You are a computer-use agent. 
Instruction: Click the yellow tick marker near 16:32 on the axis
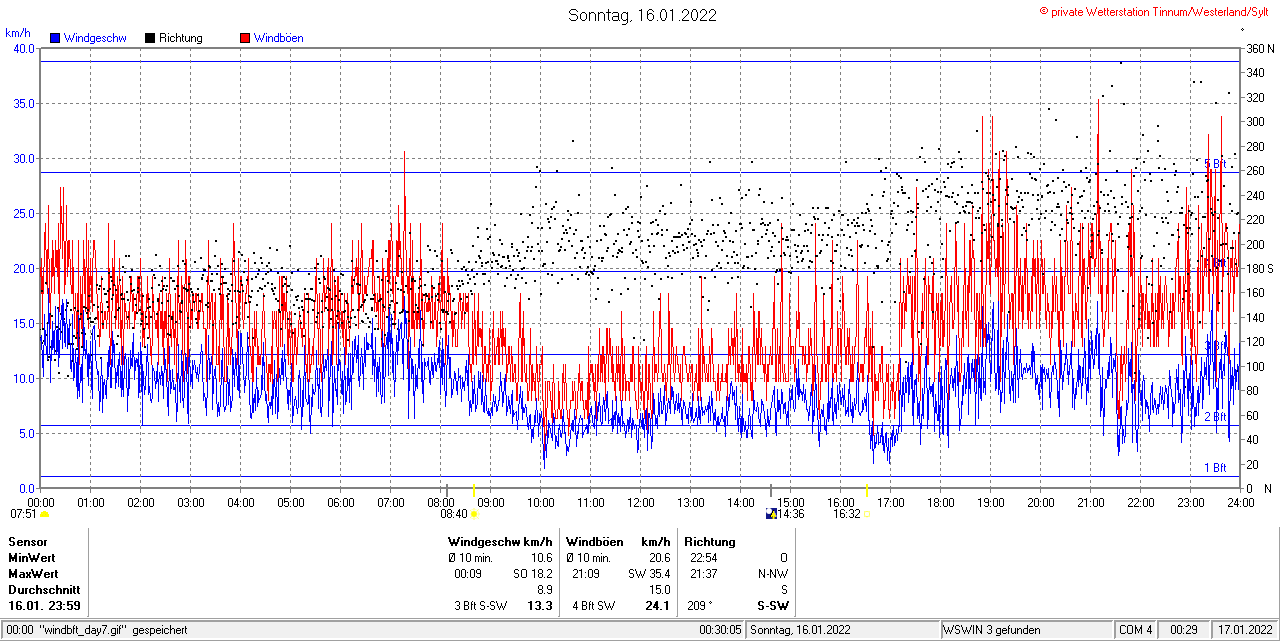(866, 490)
